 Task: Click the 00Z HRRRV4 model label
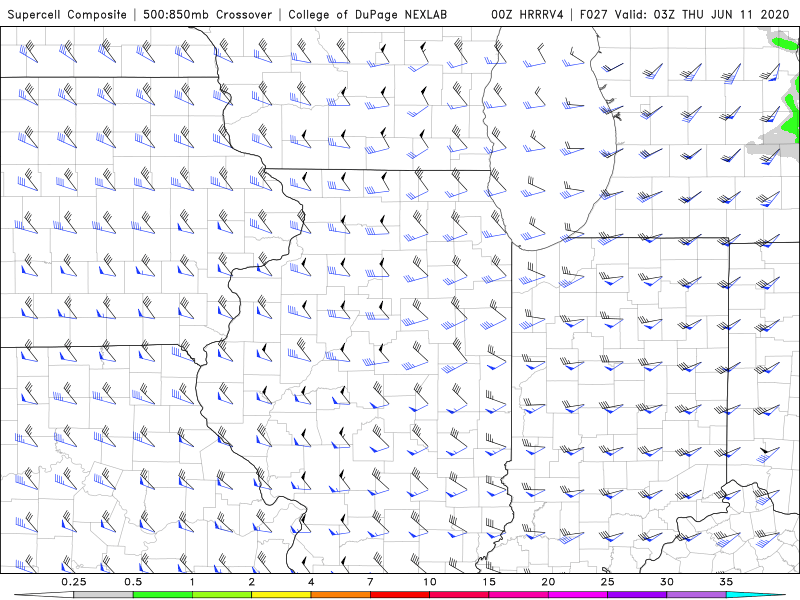[x=527, y=14]
